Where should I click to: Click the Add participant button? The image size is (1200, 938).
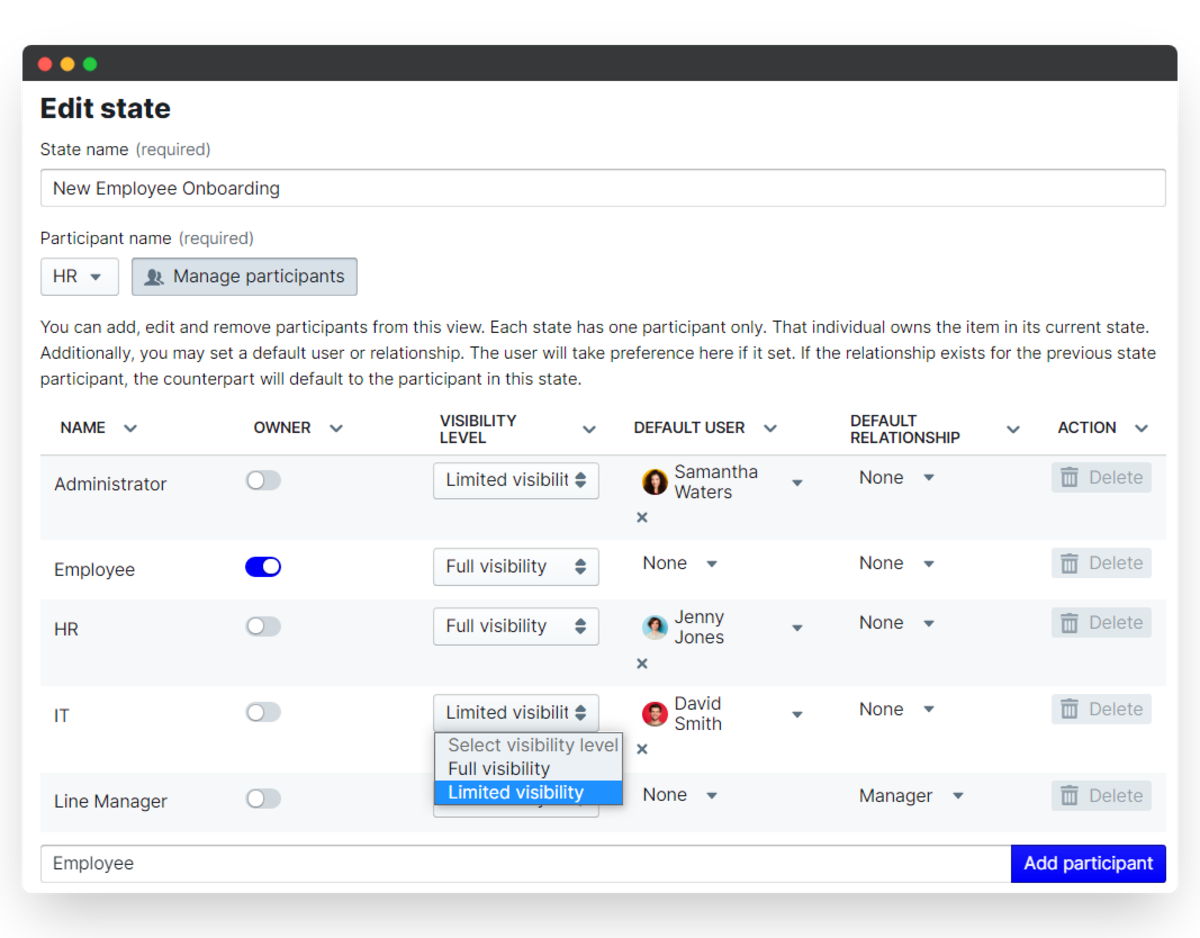1088,864
